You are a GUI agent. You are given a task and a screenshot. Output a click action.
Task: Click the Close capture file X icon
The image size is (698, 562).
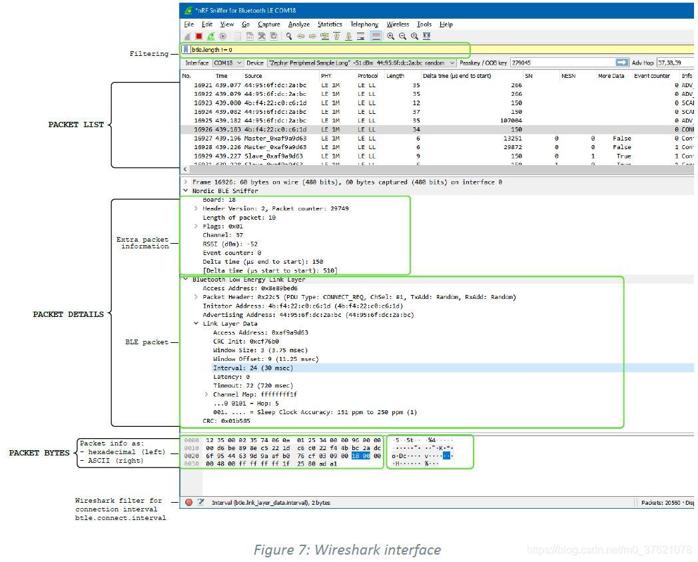coord(262,37)
